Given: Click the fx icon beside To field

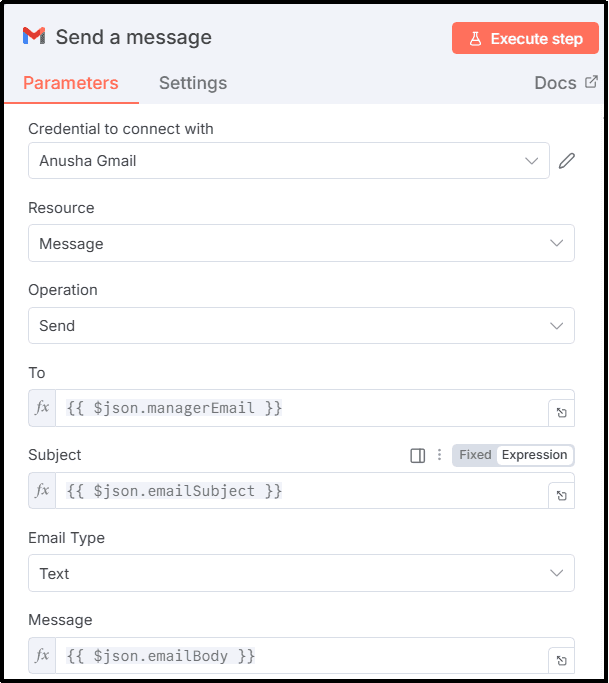Looking at the screenshot, I should point(42,408).
